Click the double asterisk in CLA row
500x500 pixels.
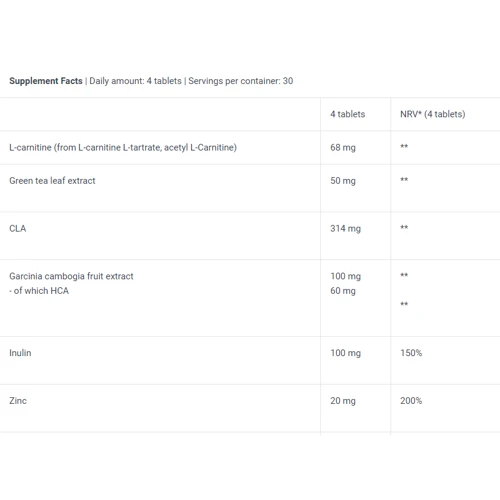[x=404, y=227]
